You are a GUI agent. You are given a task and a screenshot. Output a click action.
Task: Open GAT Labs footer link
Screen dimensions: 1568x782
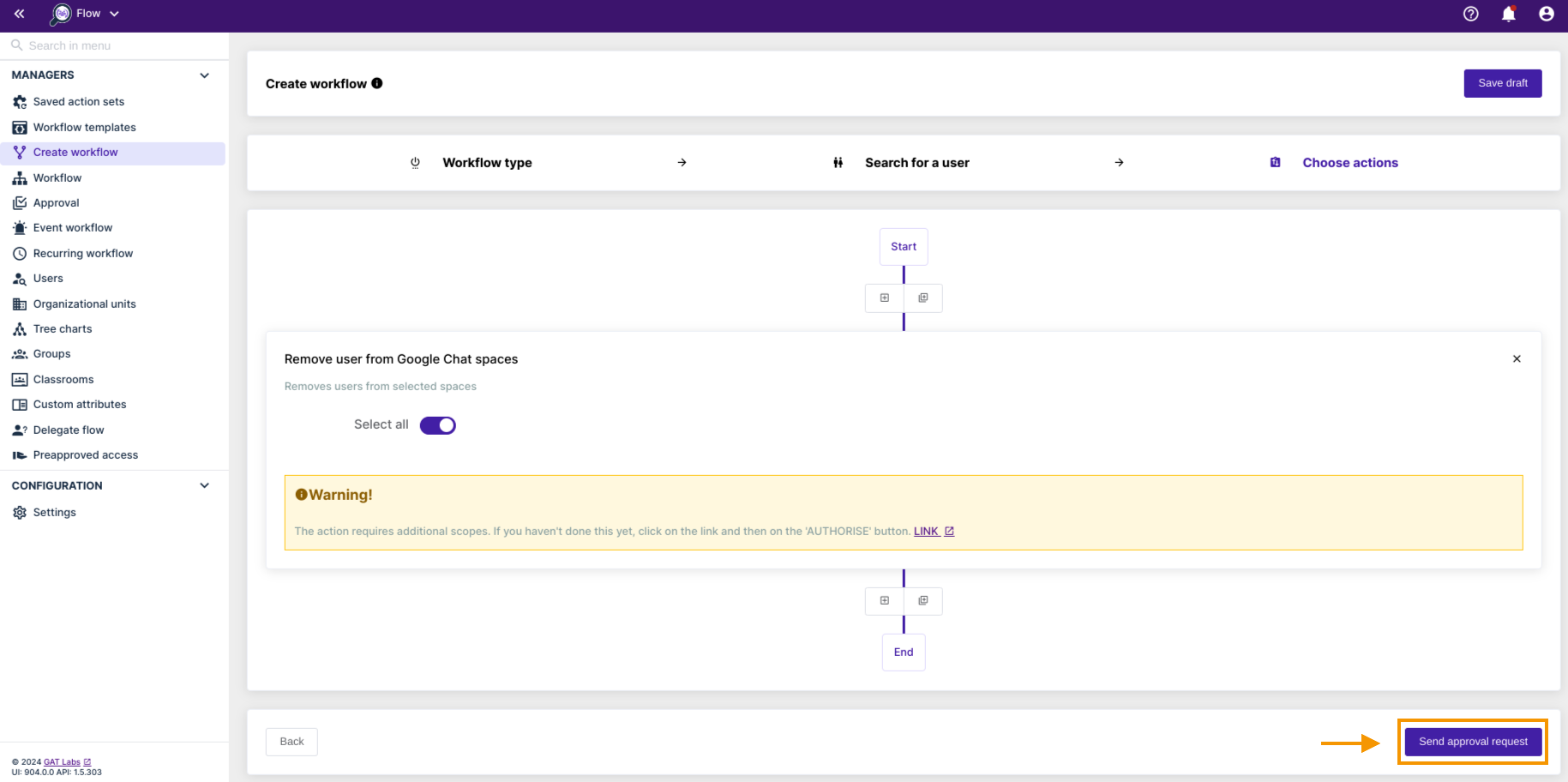(x=67, y=761)
